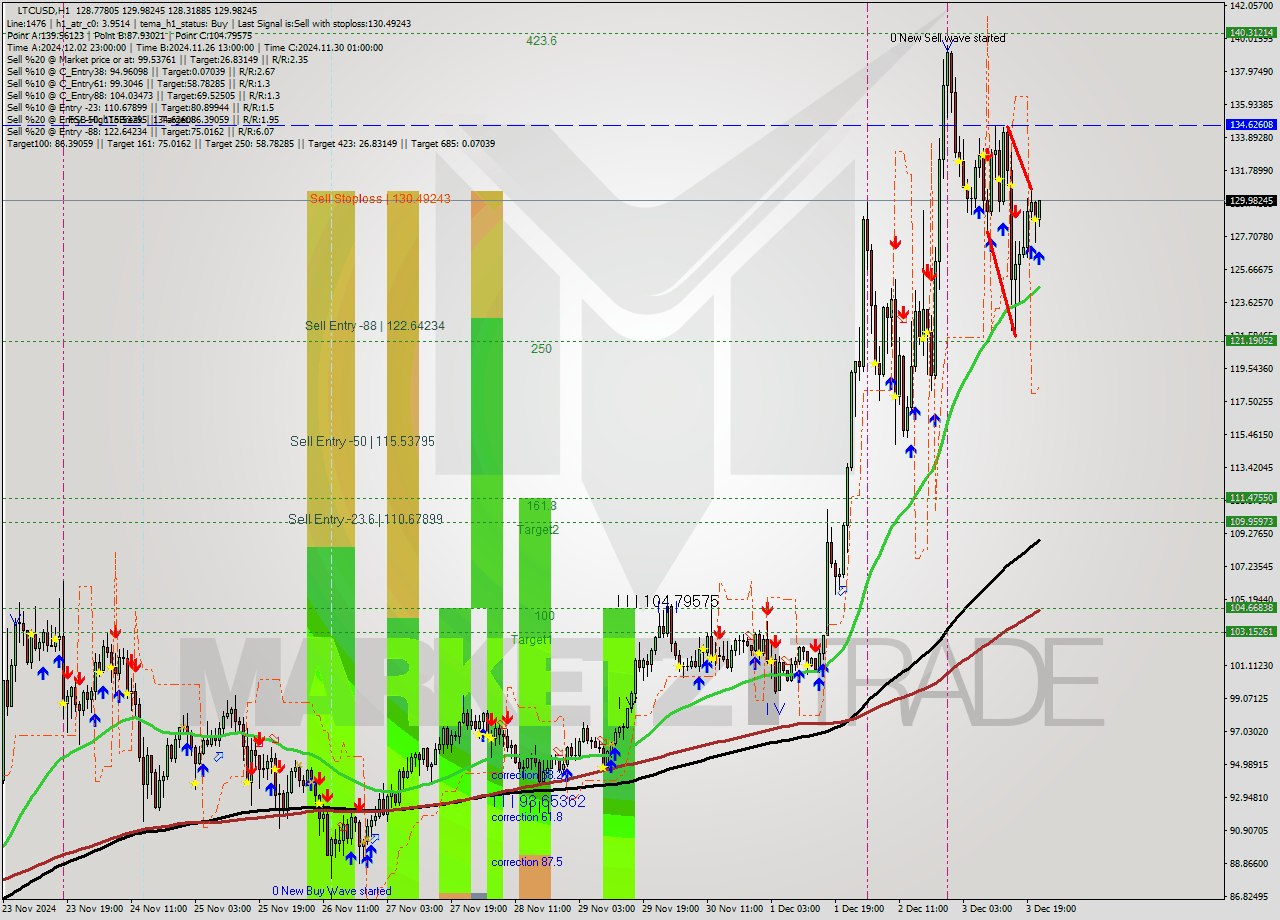Click the 'Sell %10 @ C_Entry61' line
Image resolution: width=1280 pixels, height=920 pixels.
[x=138, y=83]
